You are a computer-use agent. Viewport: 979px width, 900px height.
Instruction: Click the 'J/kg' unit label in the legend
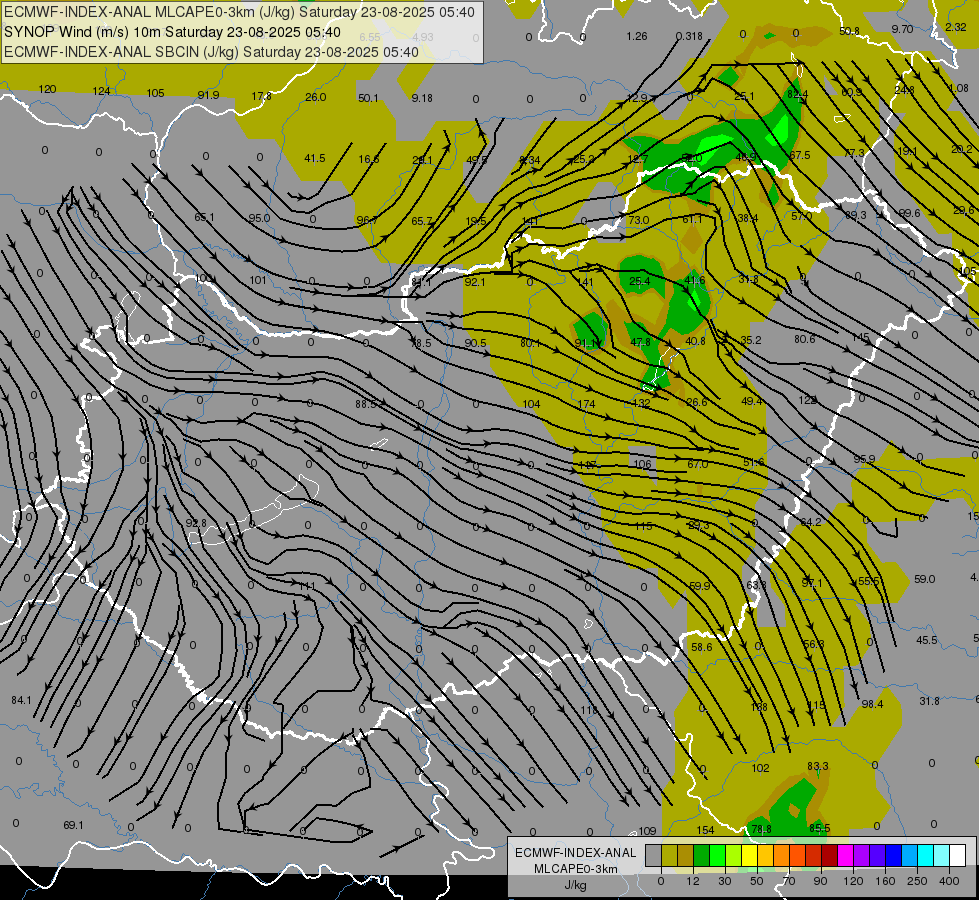pyautogui.click(x=575, y=885)
